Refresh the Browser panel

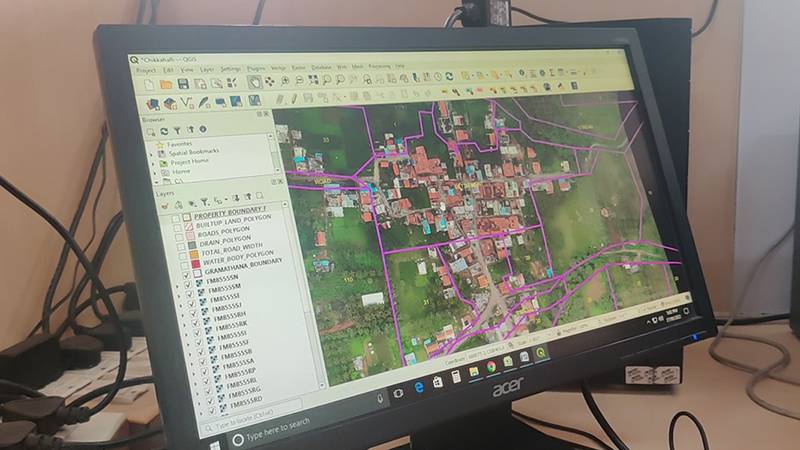pyautogui.click(x=164, y=129)
